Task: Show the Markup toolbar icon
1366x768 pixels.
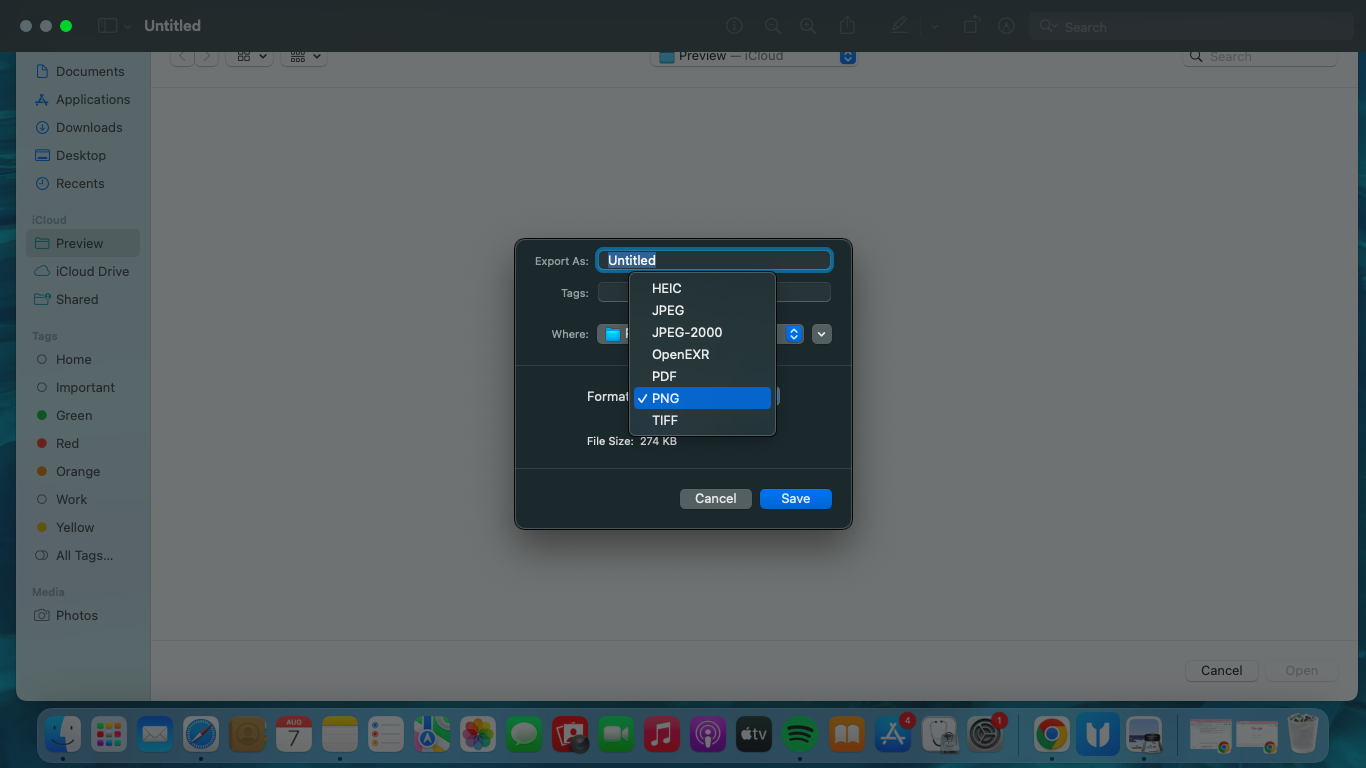Action: point(1006,26)
